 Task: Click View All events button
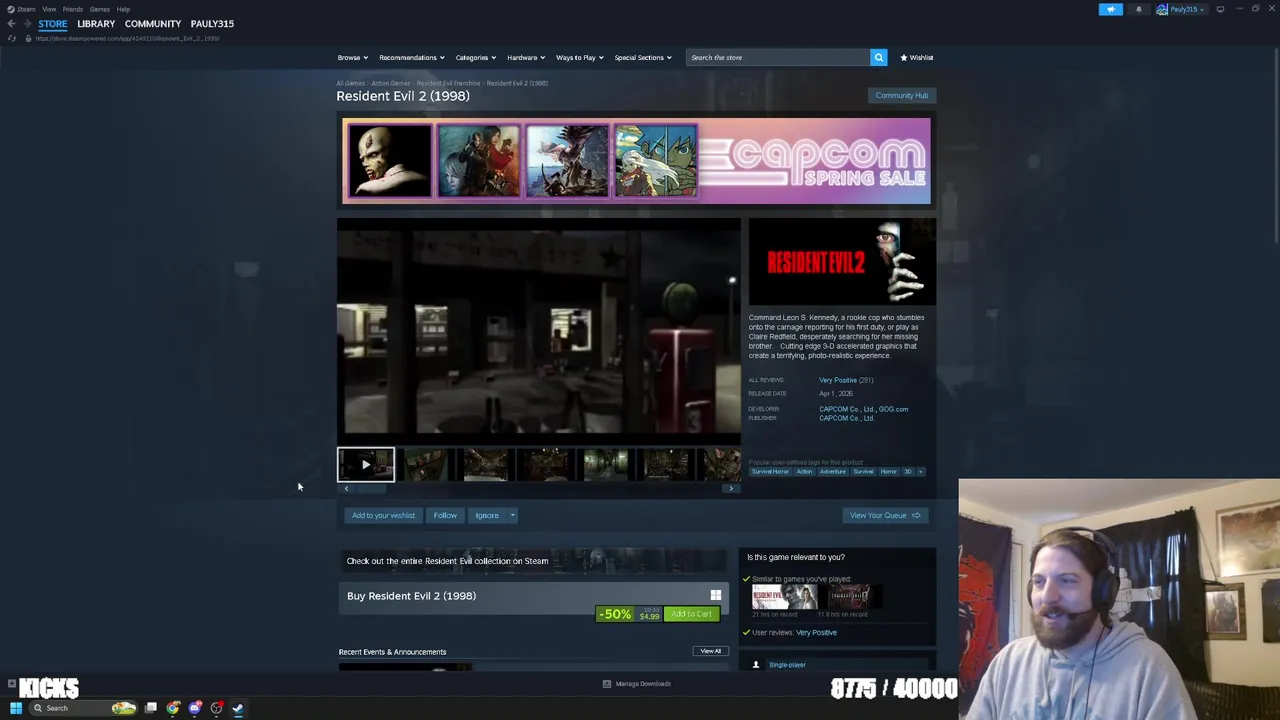click(711, 651)
